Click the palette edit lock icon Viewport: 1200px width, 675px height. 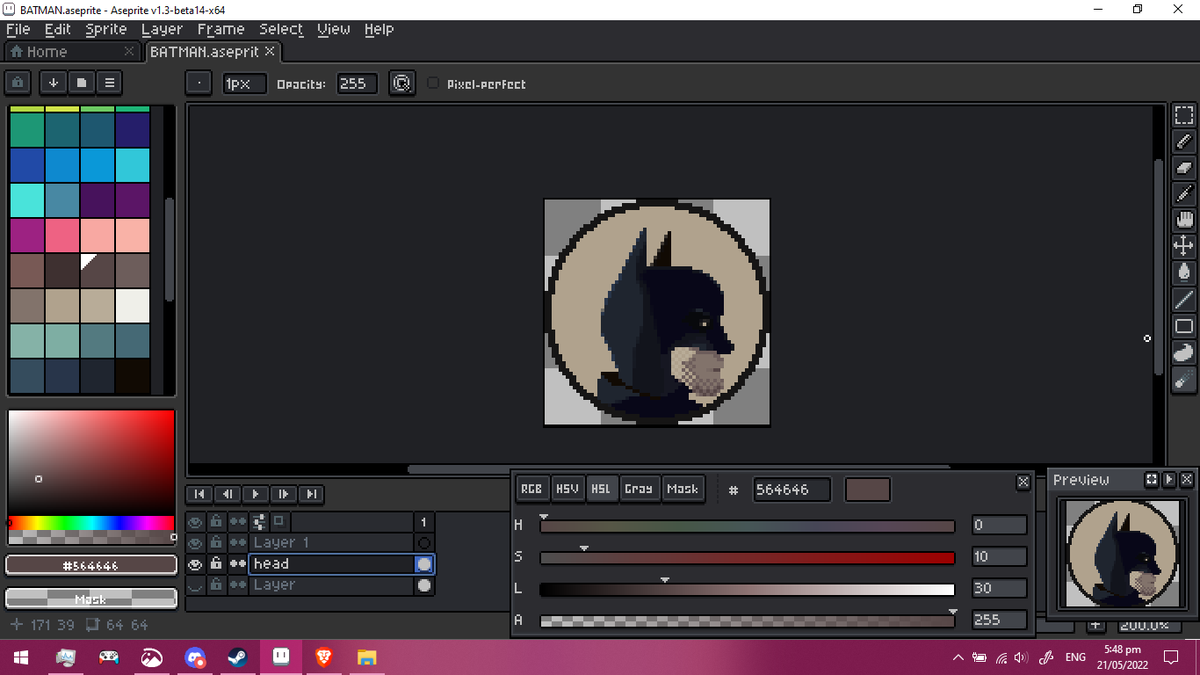click(x=19, y=83)
